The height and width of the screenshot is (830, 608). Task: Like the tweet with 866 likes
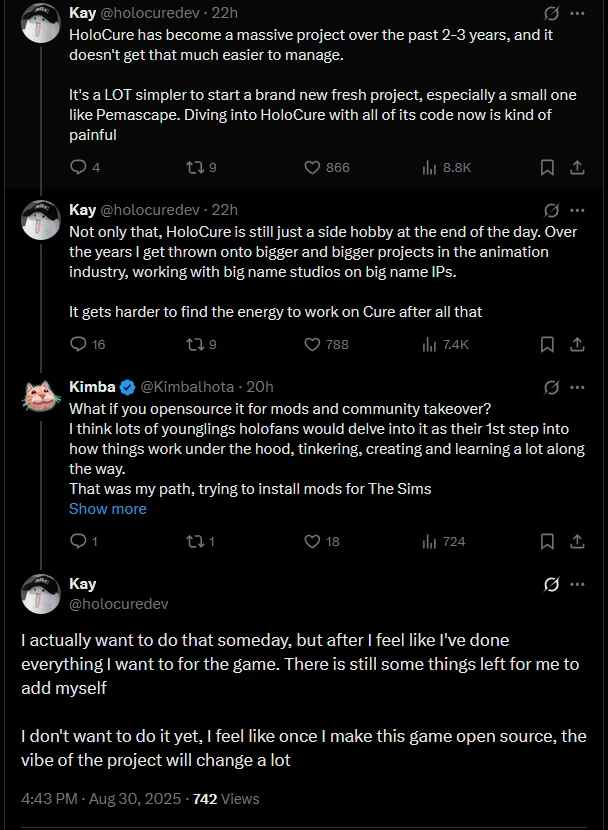pos(312,168)
